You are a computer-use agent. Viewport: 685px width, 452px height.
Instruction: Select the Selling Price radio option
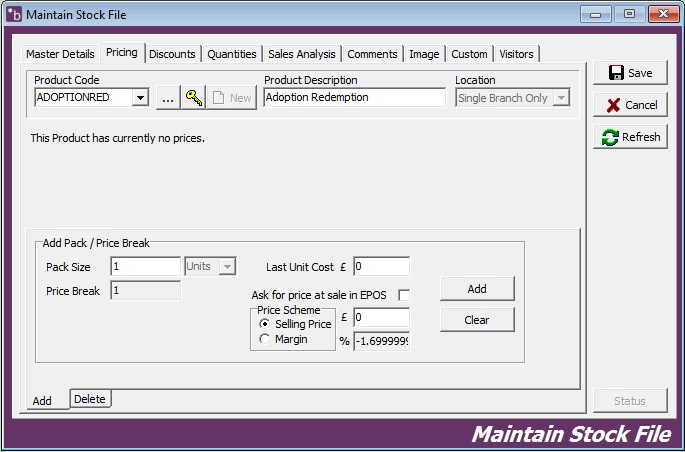265,324
